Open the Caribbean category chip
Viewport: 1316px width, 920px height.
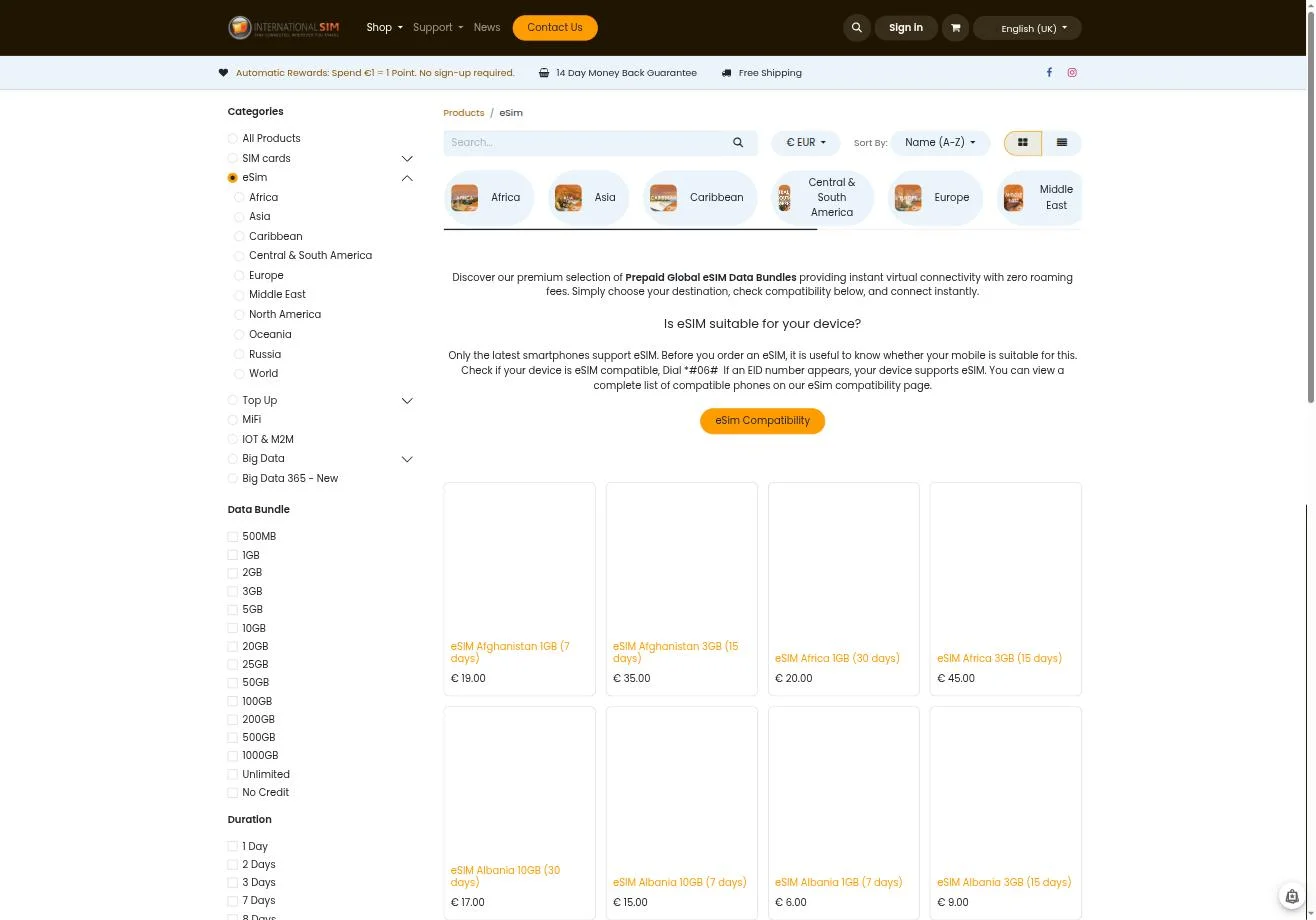(x=700, y=198)
